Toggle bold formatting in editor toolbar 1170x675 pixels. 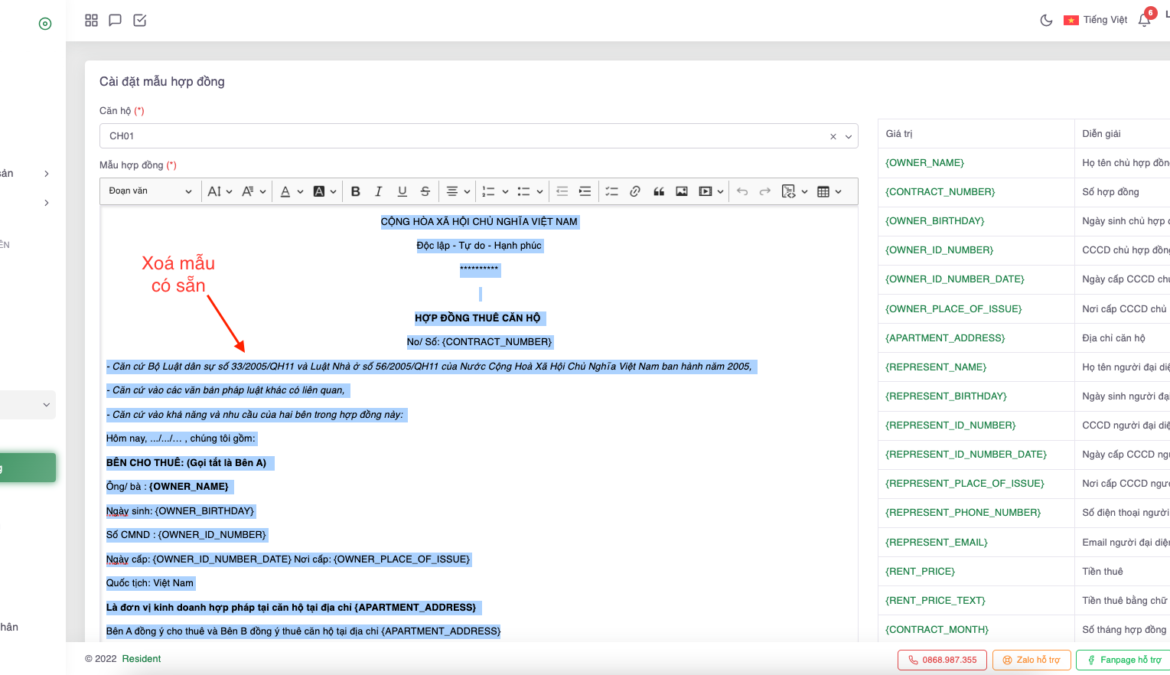click(355, 192)
